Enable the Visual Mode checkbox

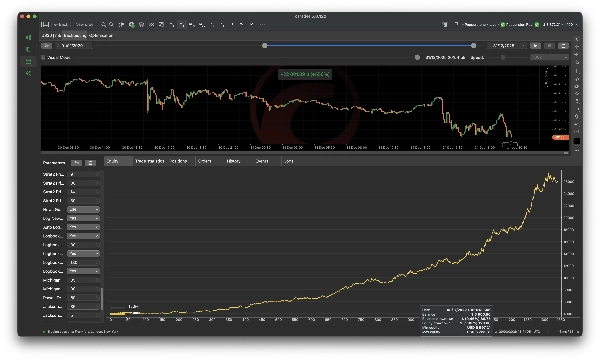coord(43,57)
